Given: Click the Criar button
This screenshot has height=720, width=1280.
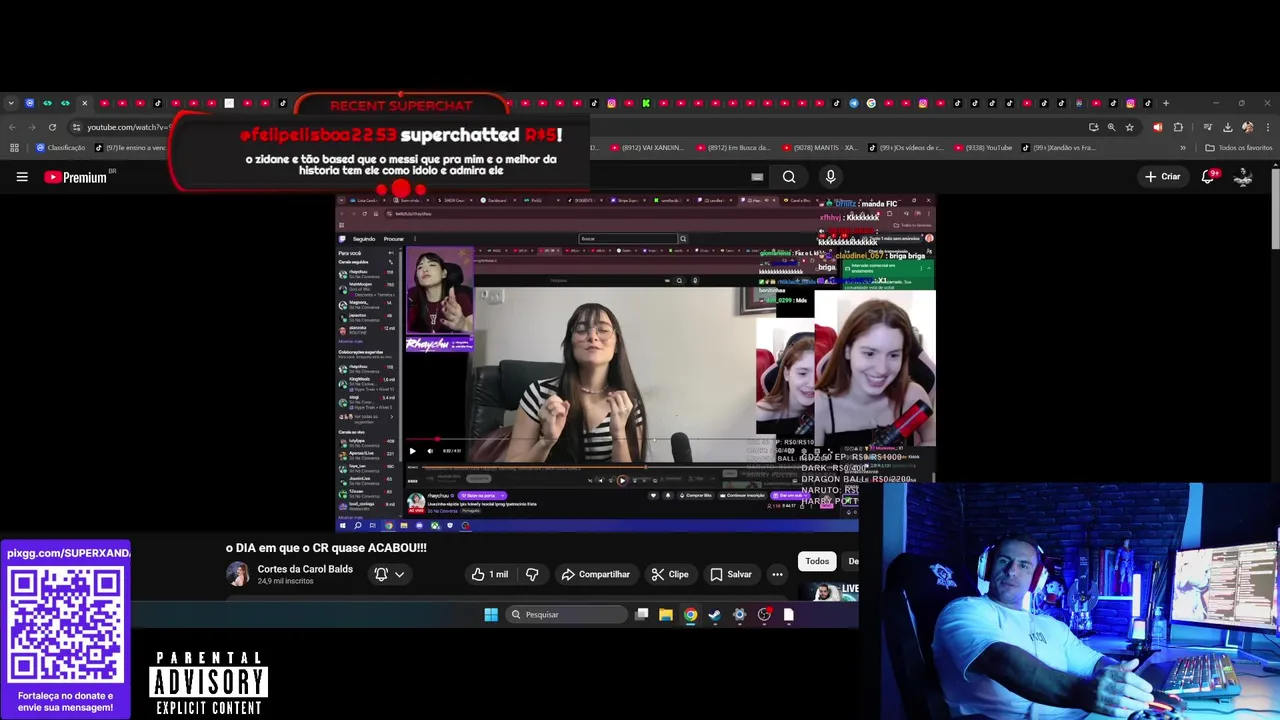Looking at the screenshot, I should coord(1163,177).
